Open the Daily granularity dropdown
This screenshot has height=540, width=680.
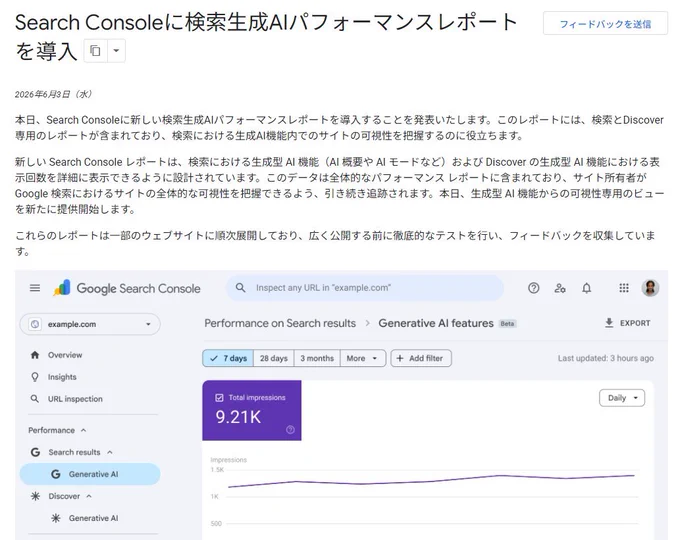point(622,398)
